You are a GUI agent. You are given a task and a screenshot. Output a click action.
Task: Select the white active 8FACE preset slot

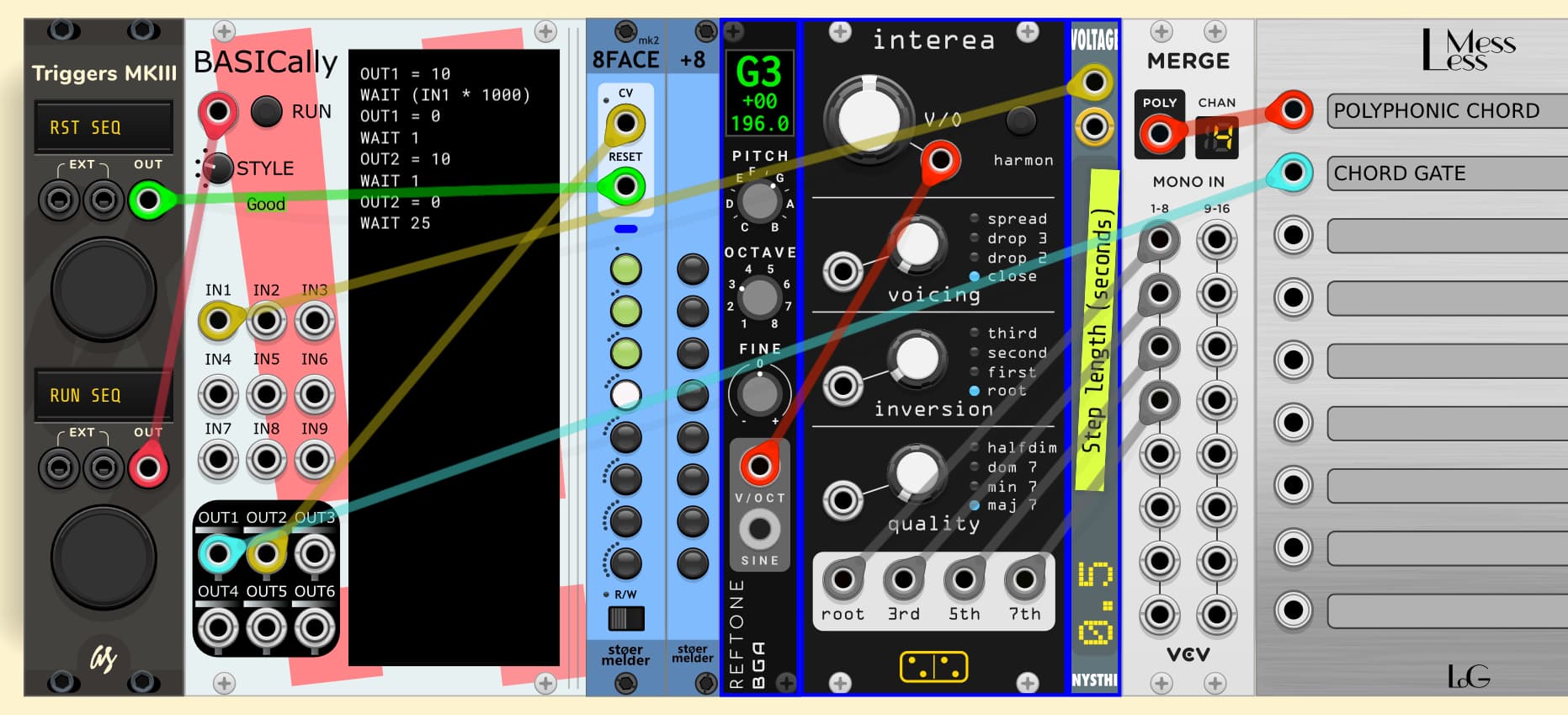click(x=625, y=394)
